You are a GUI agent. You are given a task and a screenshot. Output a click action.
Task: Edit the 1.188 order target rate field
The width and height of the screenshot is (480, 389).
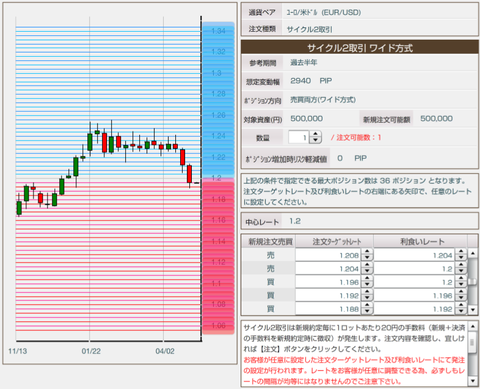tap(328, 309)
